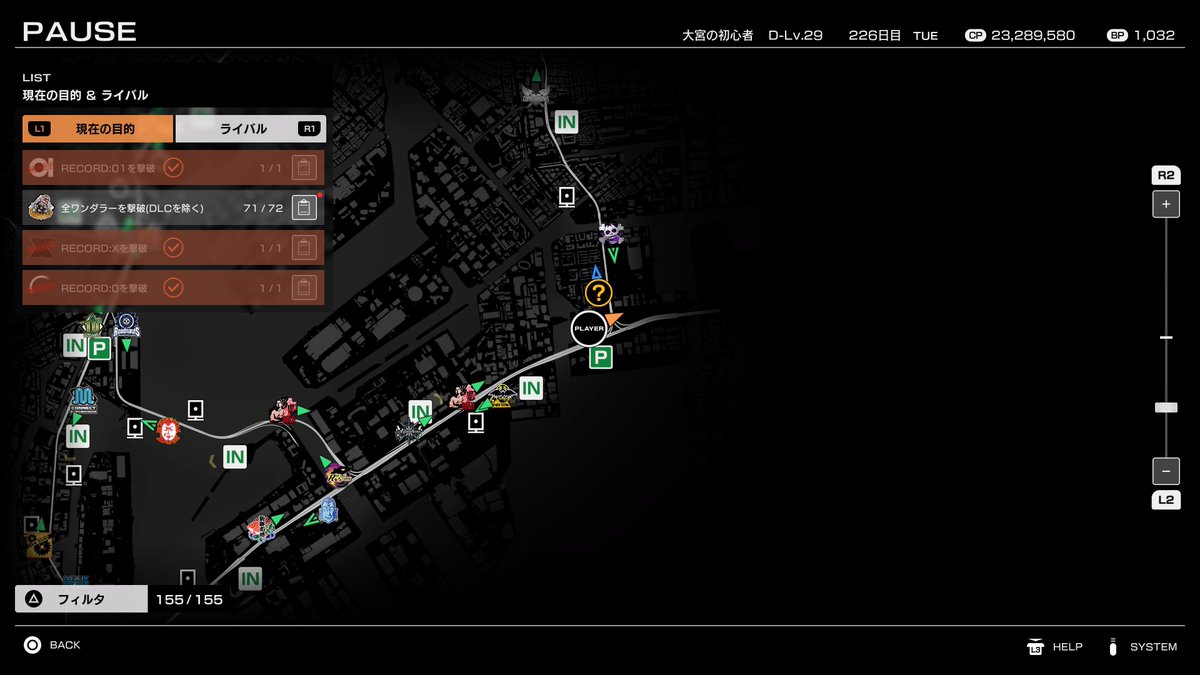This screenshot has width=1200, height=675.
Task: Select the IN marker left of upper-left P icon
Action: [75, 345]
